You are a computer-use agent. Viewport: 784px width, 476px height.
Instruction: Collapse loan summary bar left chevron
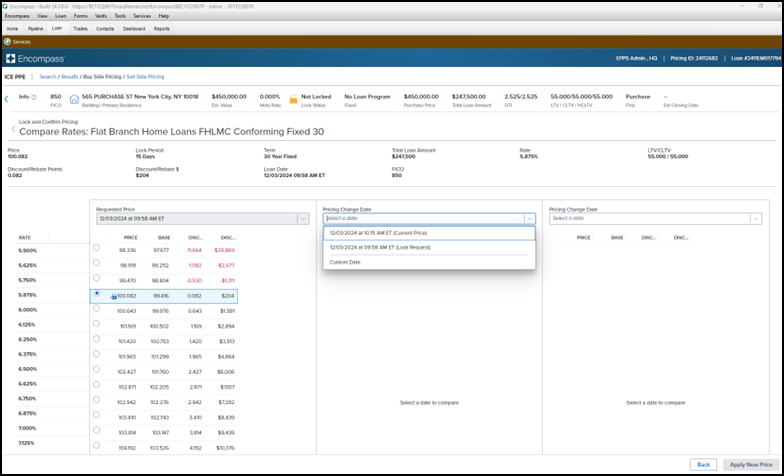[x=6, y=99]
